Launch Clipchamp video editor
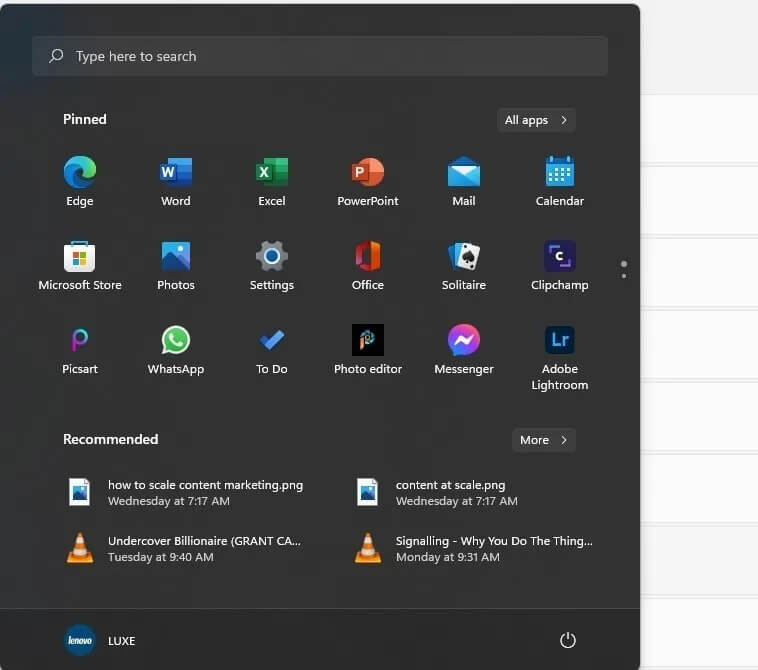The width and height of the screenshot is (758, 670). click(560, 265)
